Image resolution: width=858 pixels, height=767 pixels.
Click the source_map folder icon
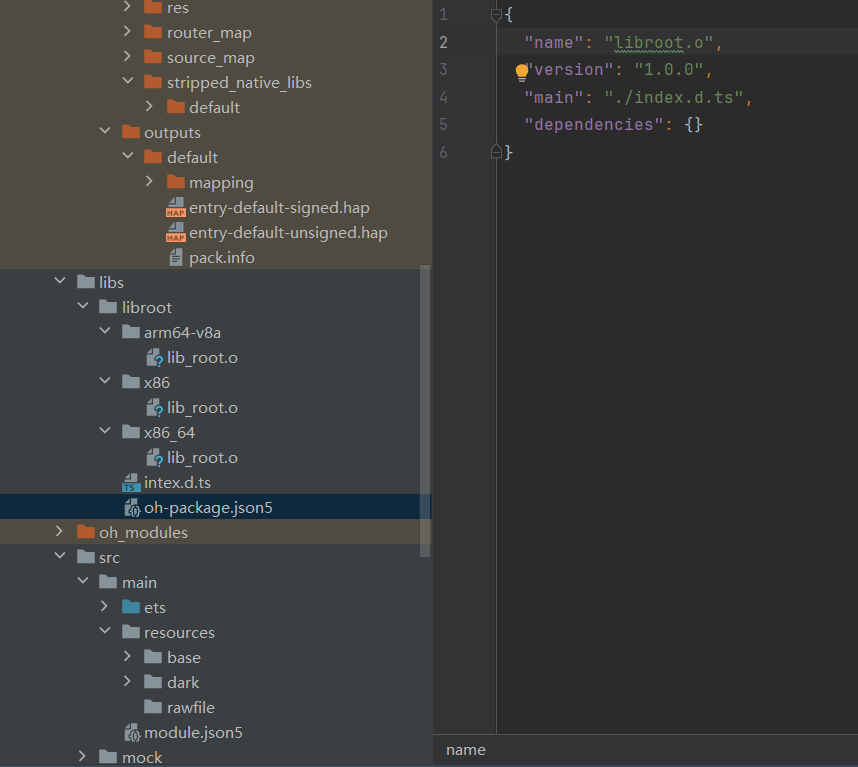(x=153, y=57)
